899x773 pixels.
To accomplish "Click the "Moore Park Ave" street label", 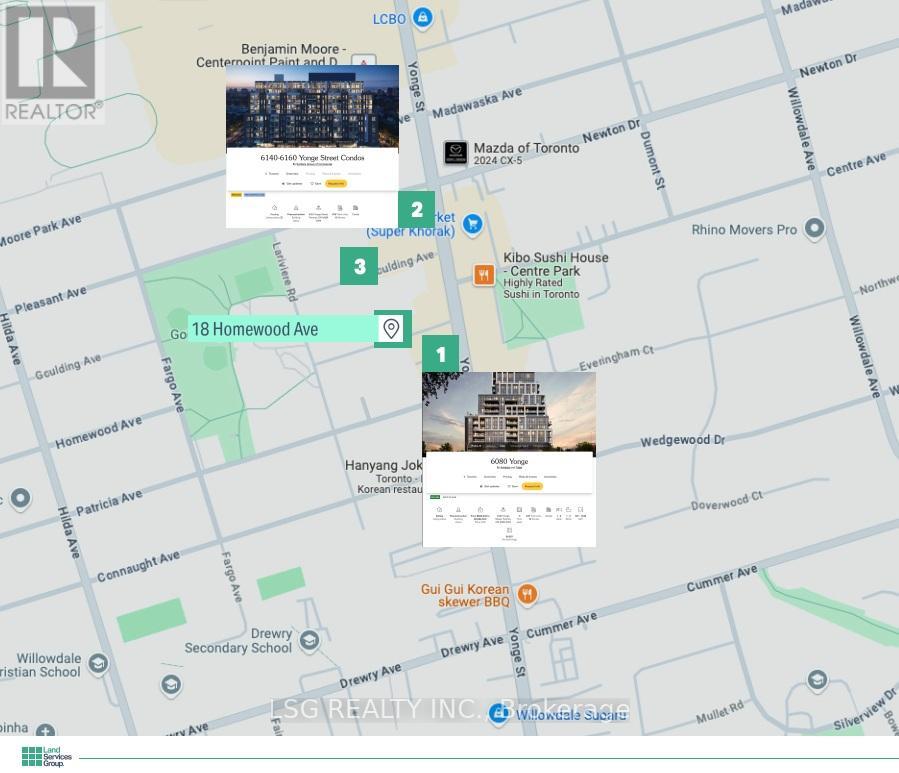I will pos(40,231).
